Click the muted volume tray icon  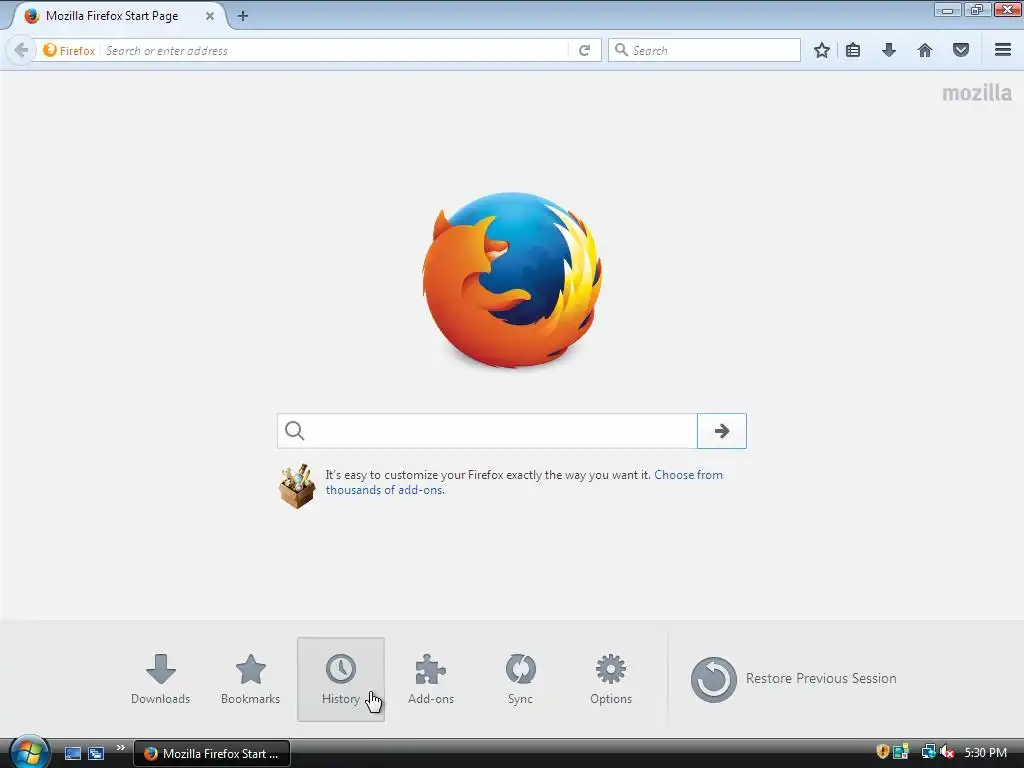pos(947,752)
